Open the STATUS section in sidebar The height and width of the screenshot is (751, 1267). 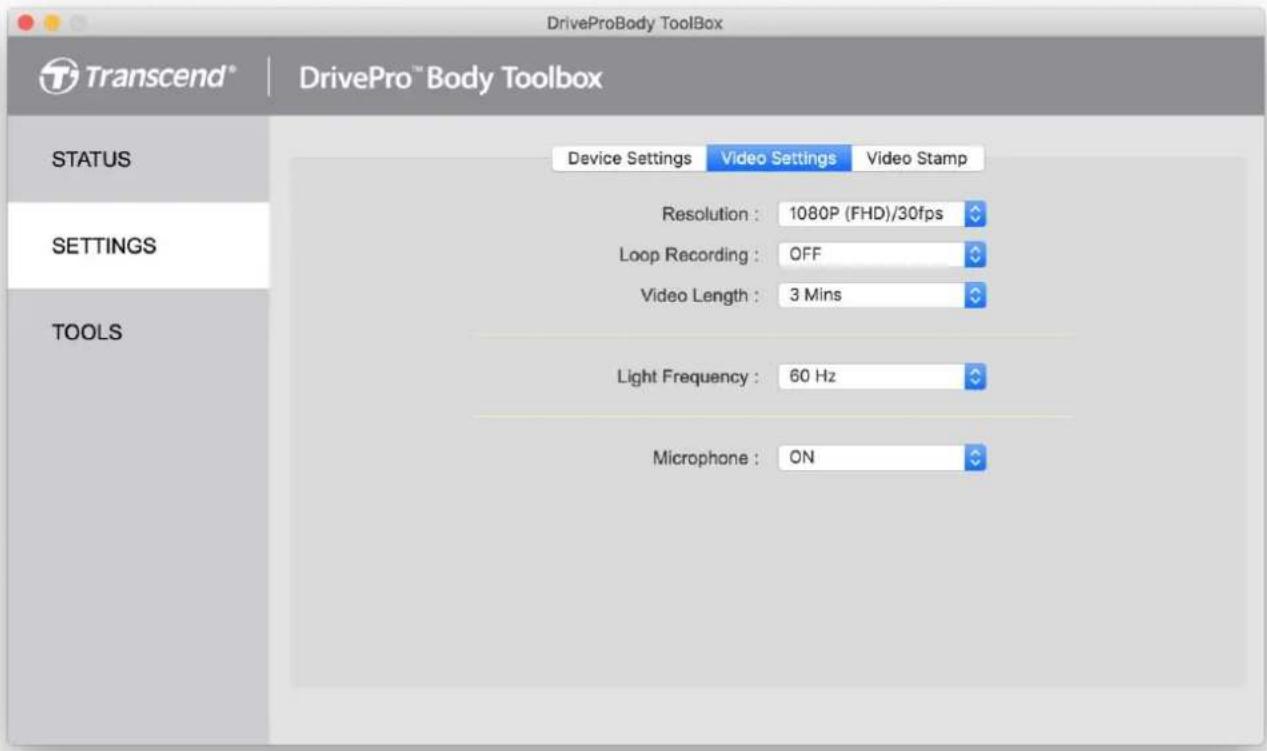click(138, 159)
